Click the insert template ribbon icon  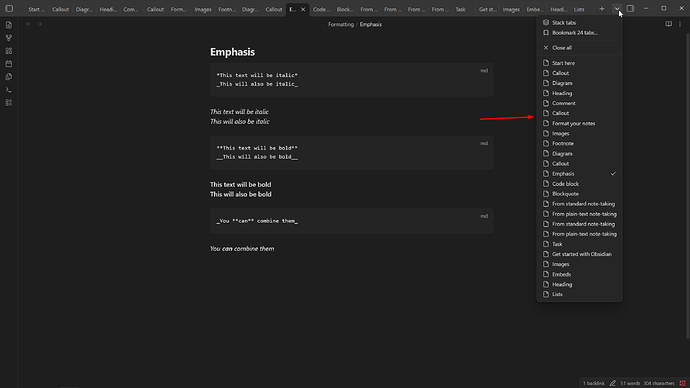coord(9,77)
